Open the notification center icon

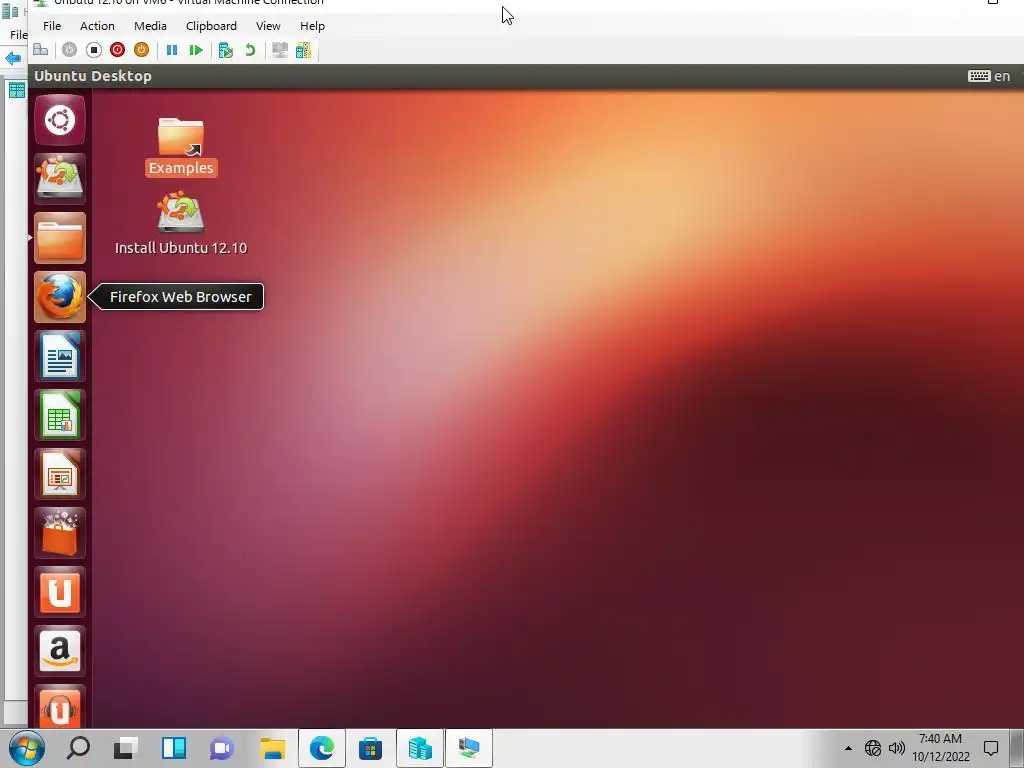[991, 748]
